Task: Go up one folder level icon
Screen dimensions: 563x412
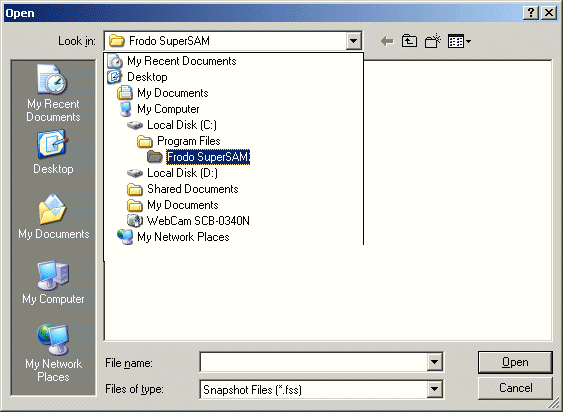Action: 409,41
